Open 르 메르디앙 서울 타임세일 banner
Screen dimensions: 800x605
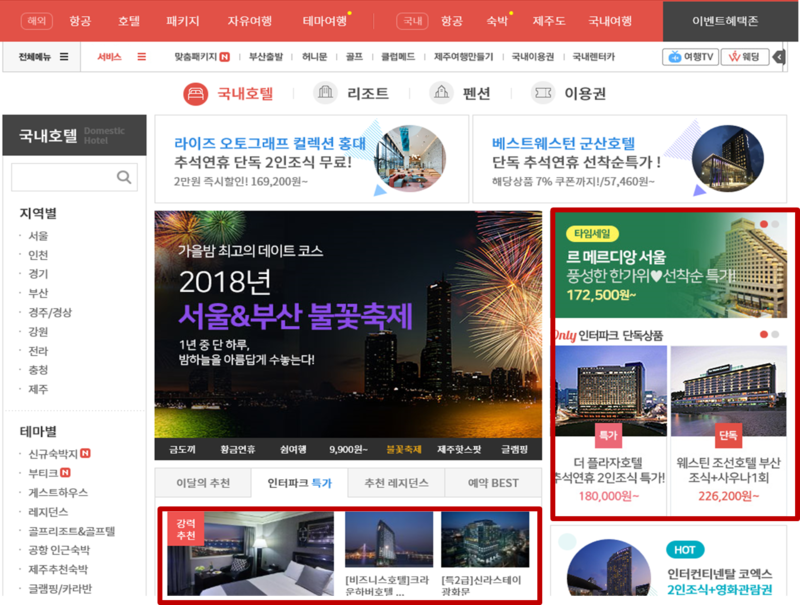pyautogui.click(x=671, y=265)
